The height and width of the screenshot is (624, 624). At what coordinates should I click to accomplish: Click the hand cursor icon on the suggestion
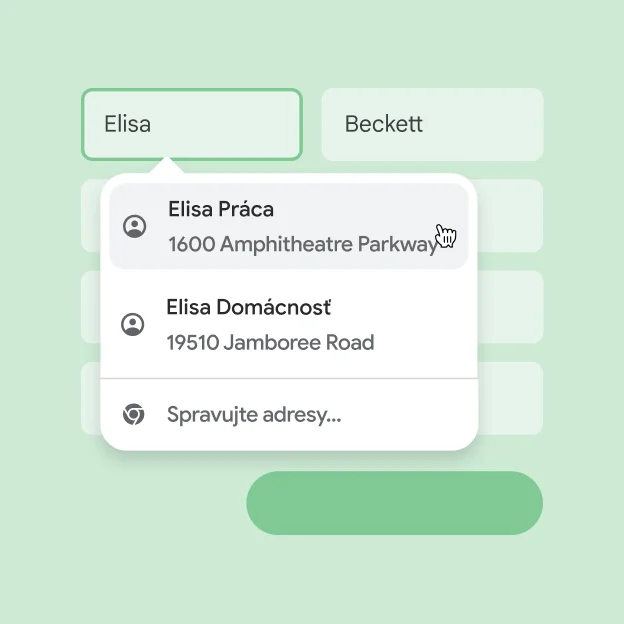pos(446,236)
